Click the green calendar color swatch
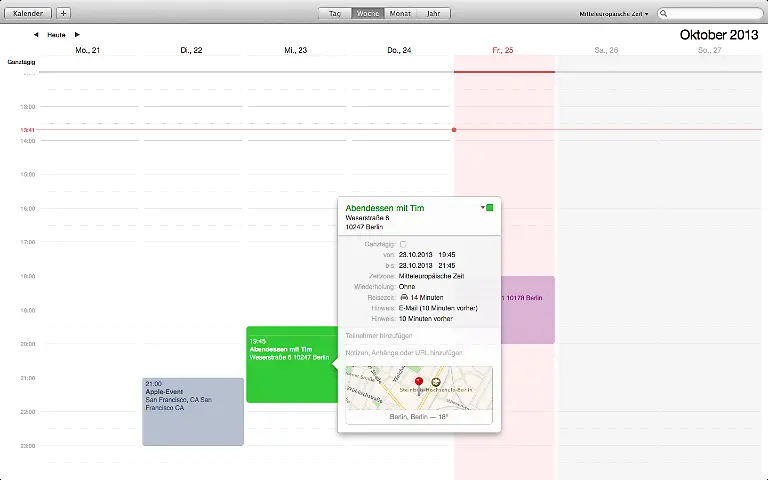 (489, 208)
